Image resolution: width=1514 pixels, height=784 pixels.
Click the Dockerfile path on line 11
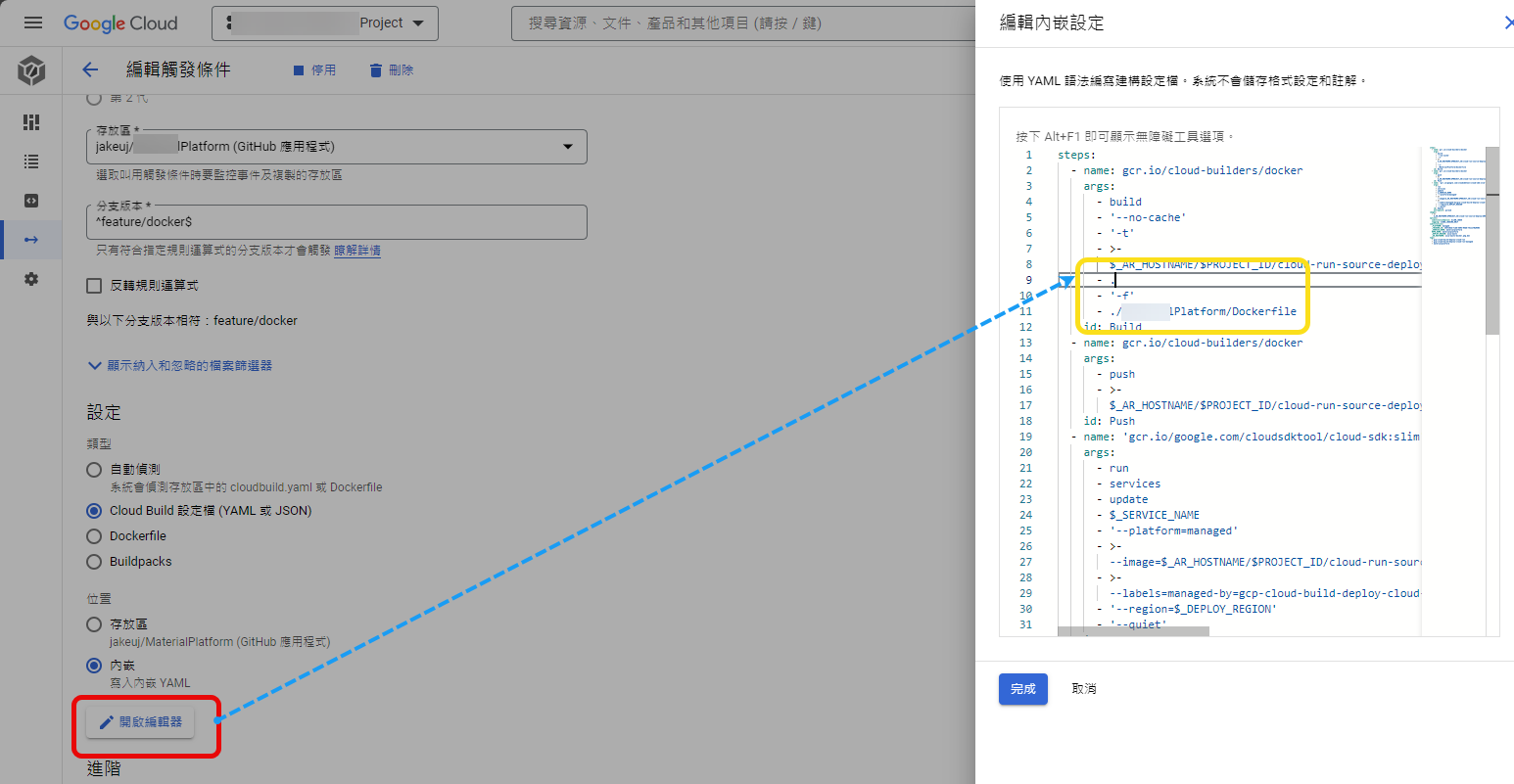tap(1203, 311)
